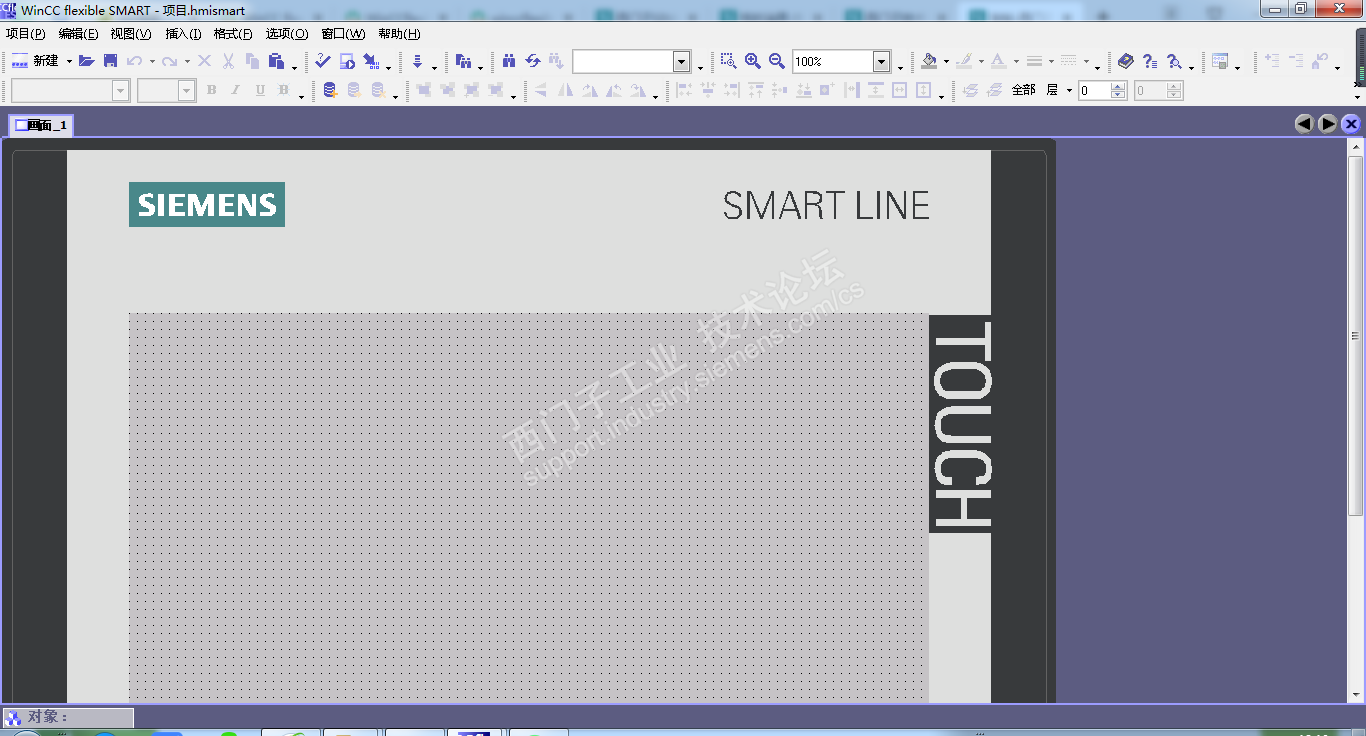
Task: Click the cut scissors icon
Action: pos(228,61)
